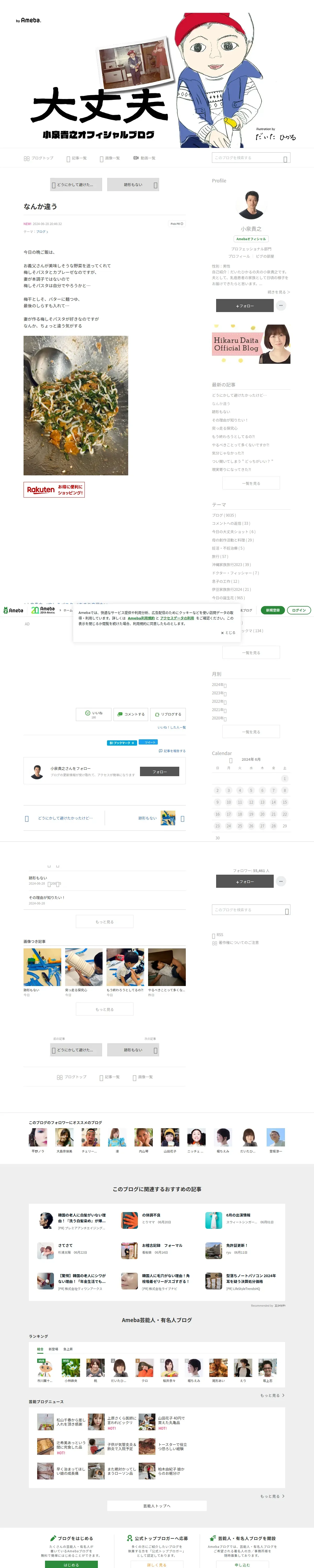Screen dimensions: 314x1568
Task: Click the pencil ブログをはじめる heading
Action: coord(71,1538)
